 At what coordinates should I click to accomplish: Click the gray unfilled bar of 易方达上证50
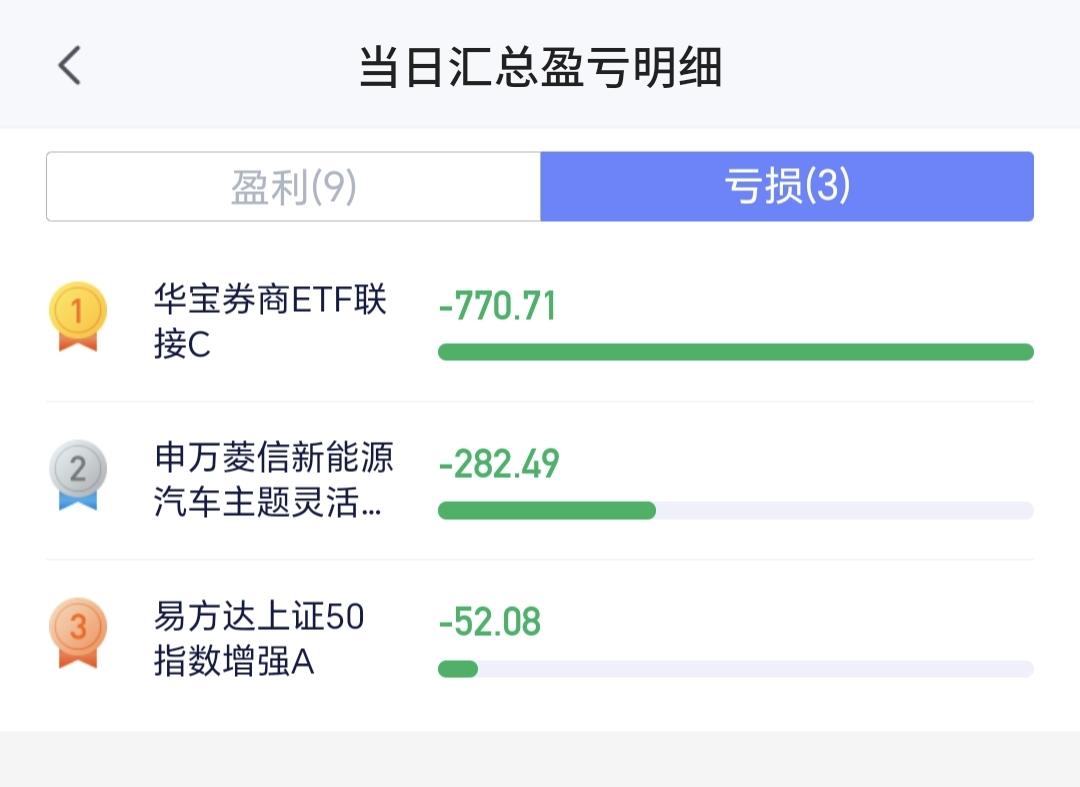coord(756,669)
